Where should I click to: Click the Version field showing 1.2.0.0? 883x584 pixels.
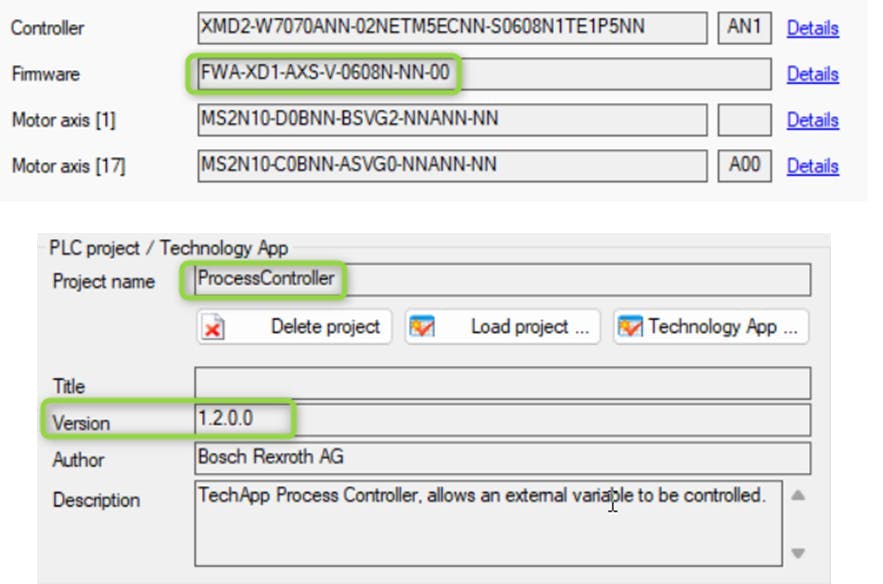[x=502, y=420]
